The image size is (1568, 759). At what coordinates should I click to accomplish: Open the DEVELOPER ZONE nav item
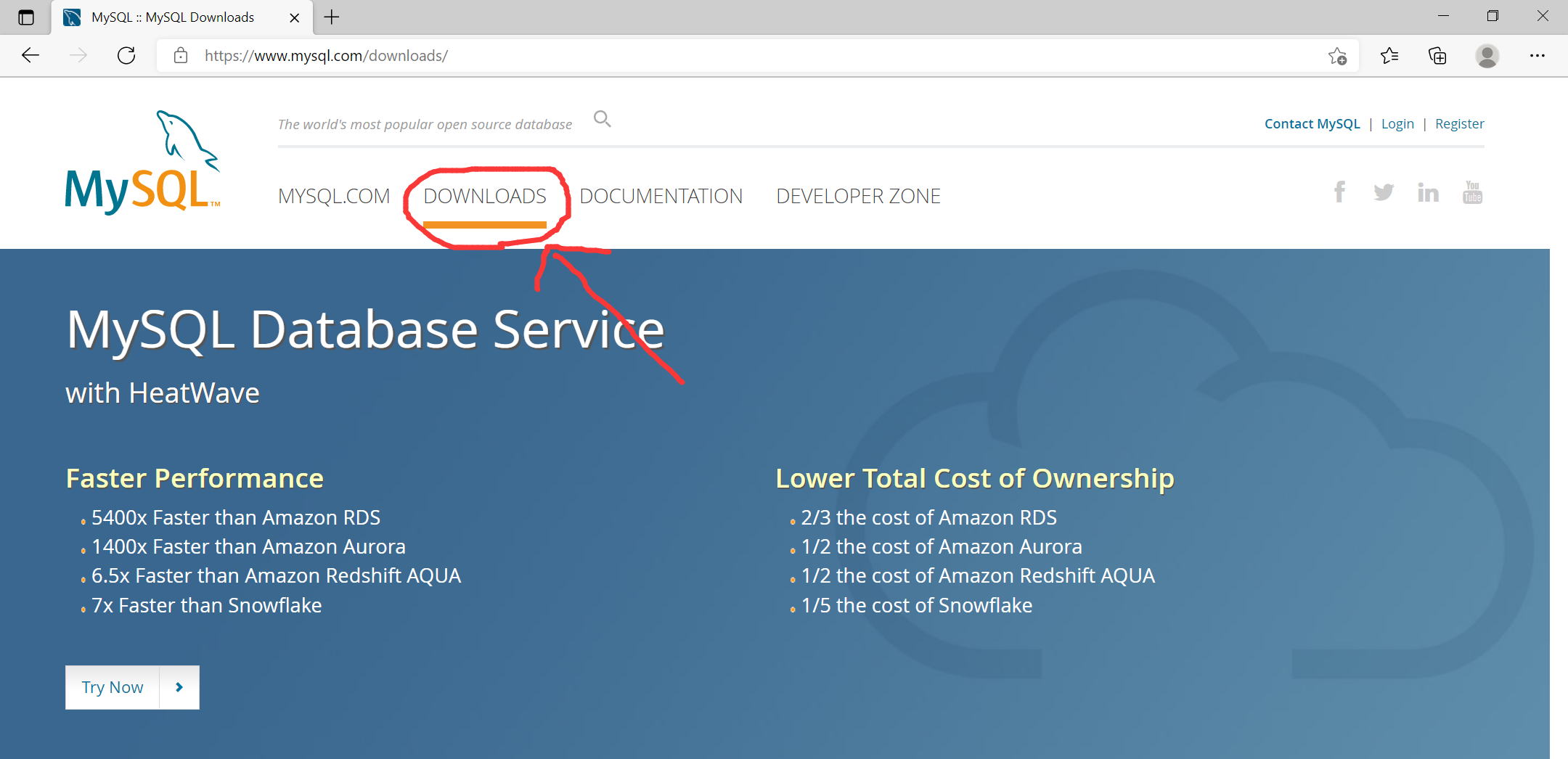coord(858,196)
